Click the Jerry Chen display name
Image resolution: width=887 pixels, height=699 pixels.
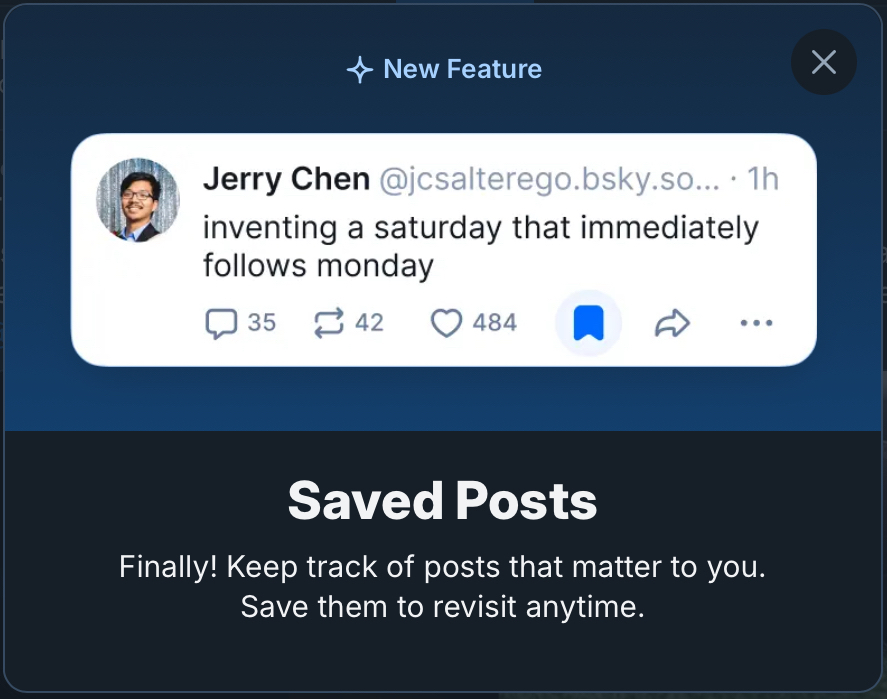[286, 179]
